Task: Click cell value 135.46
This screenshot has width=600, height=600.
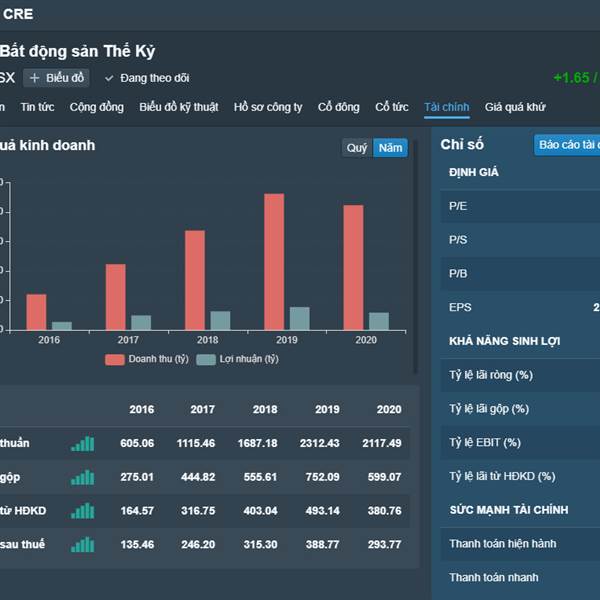Action: (137, 545)
